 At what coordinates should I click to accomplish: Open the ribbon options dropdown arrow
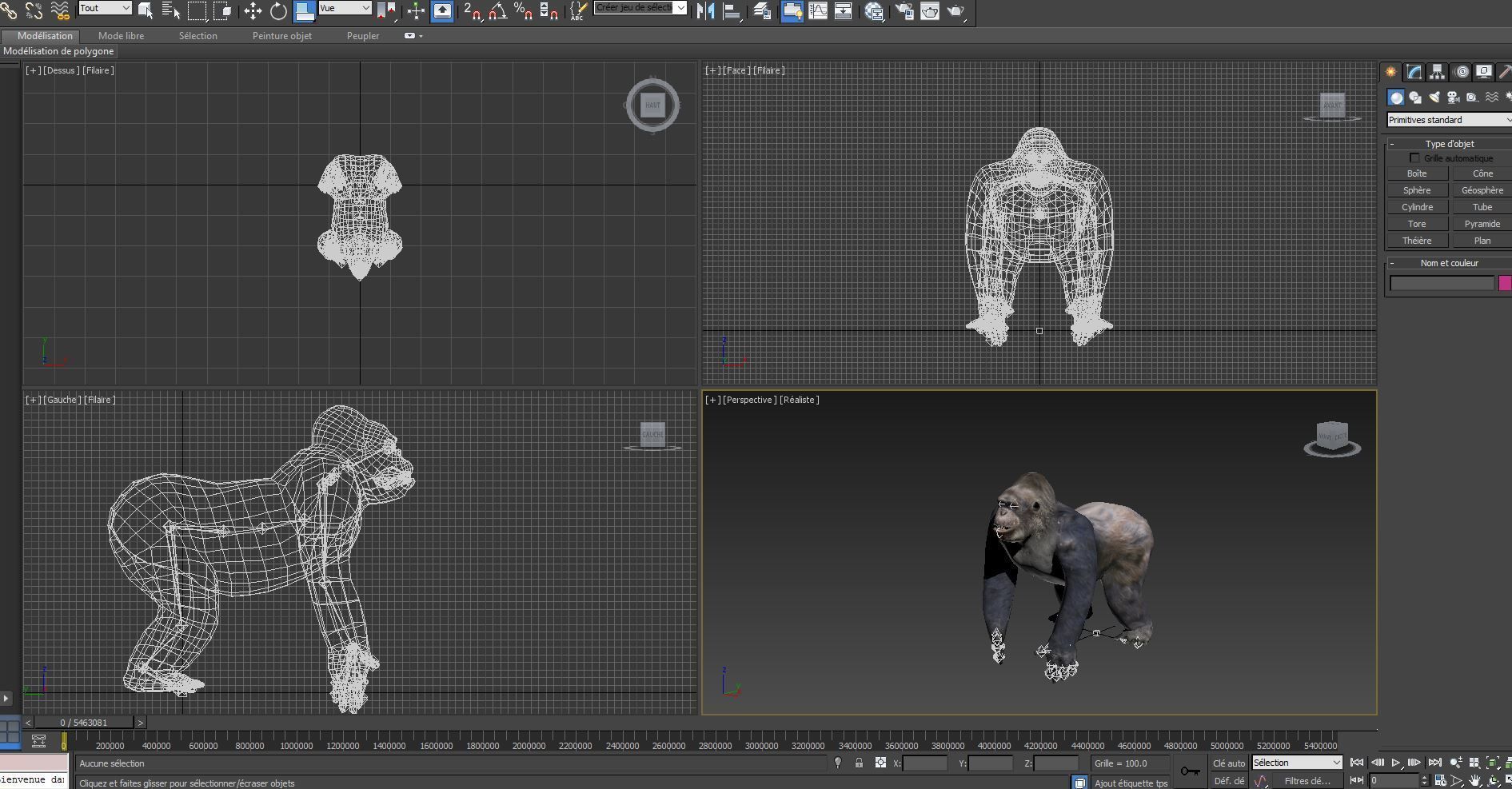[x=413, y=36]
